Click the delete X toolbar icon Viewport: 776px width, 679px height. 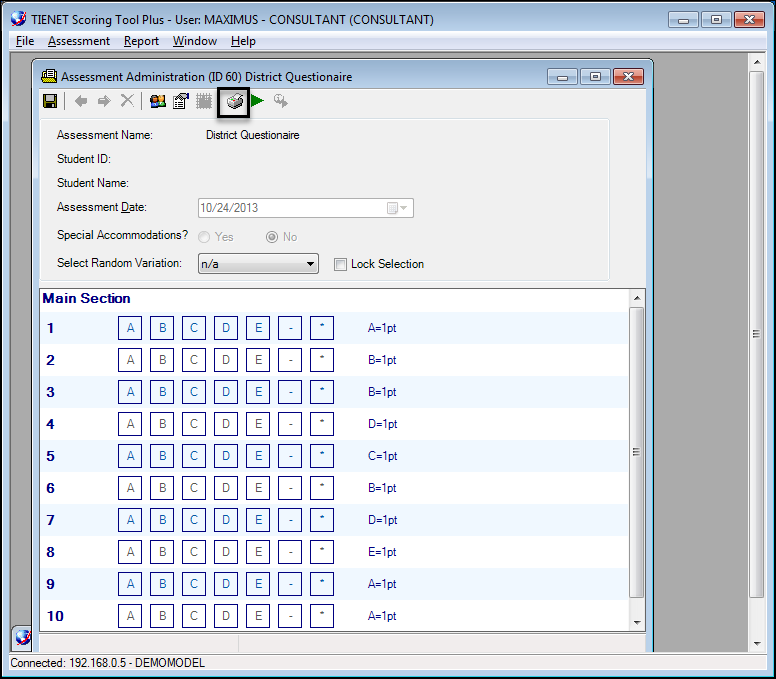[127, 101]
